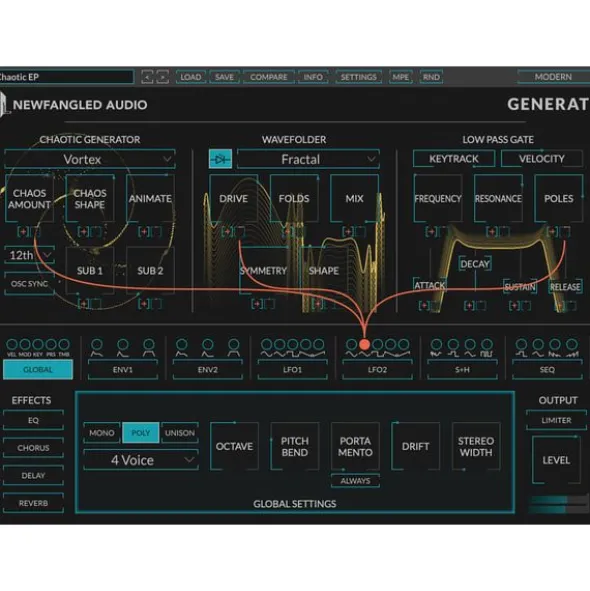Toggle the KEYTRACK button
Viewport: 590px width, 591px height.
tap(454, 159)
